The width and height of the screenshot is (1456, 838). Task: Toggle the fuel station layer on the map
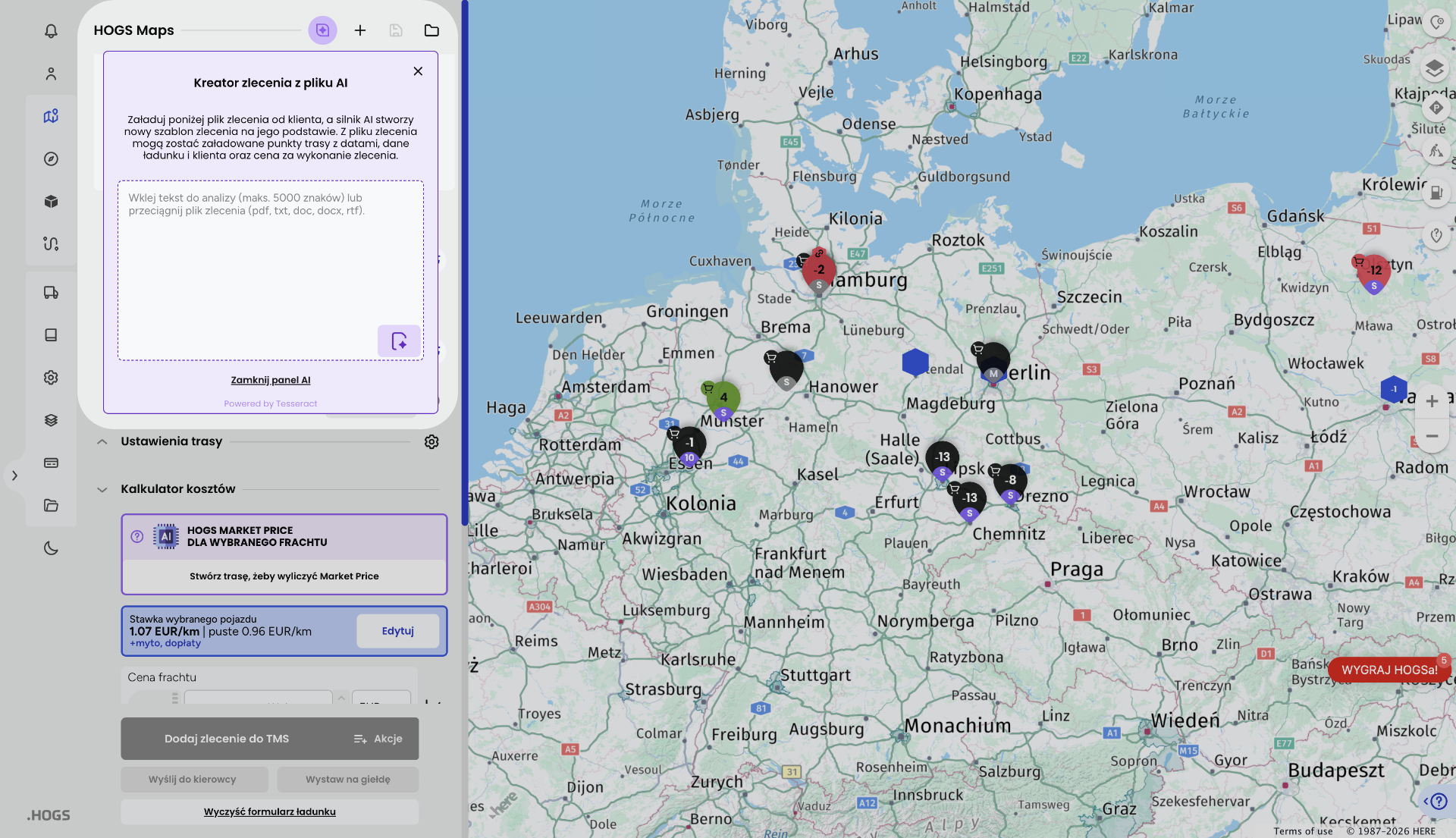1436,193
